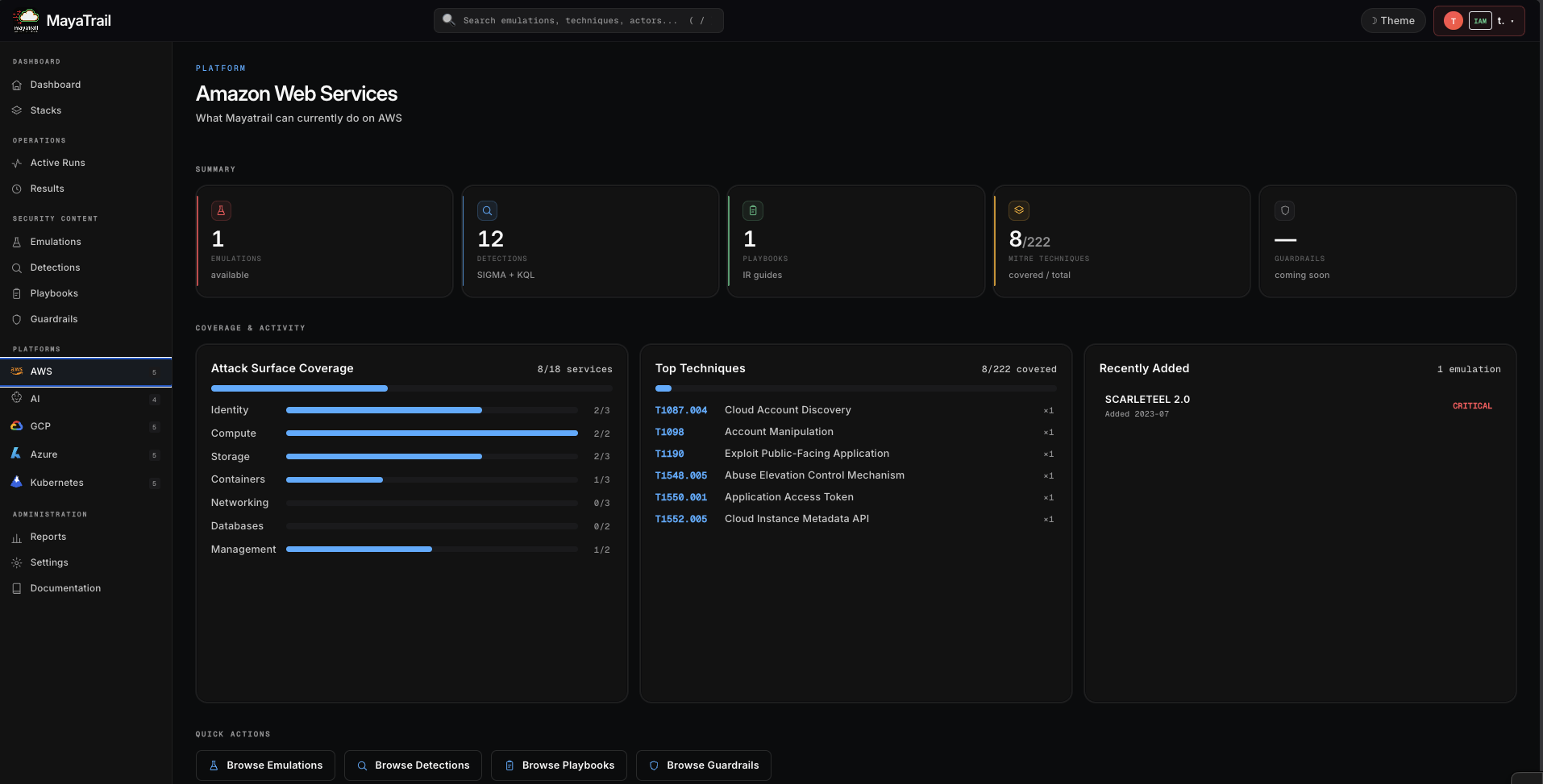Click the 1 emulation count in Recently Added
Screen dimensions: 1543x784
1469,369
